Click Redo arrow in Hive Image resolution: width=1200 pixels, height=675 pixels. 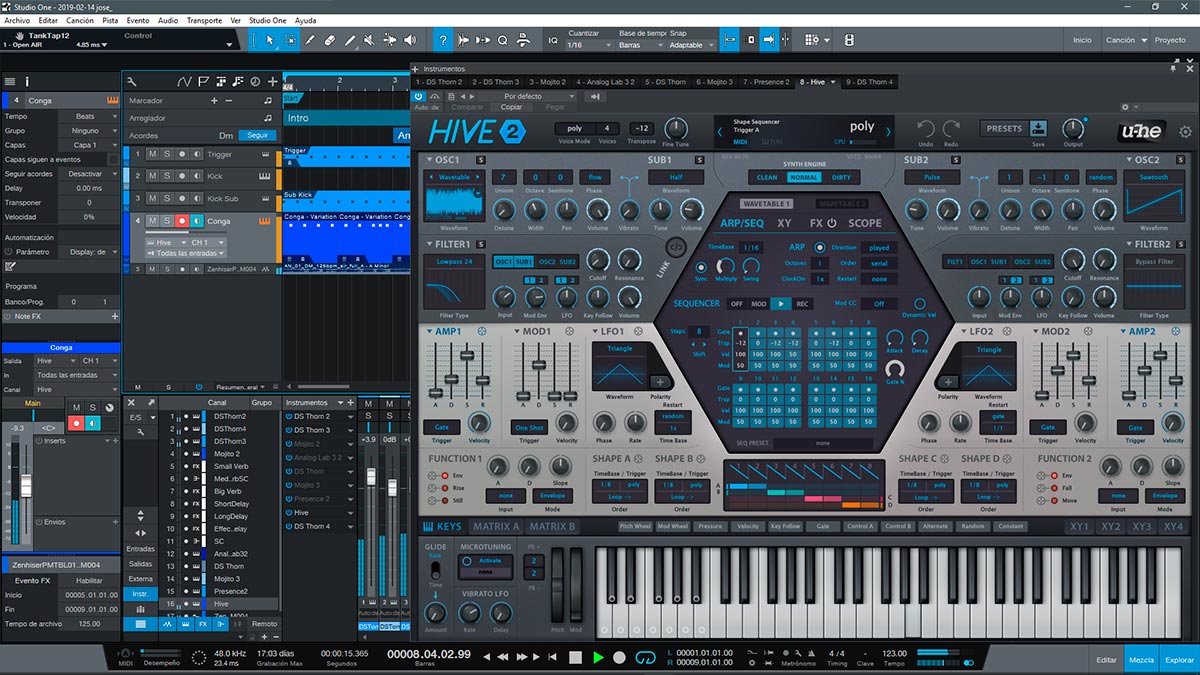(x=951, y=129)
